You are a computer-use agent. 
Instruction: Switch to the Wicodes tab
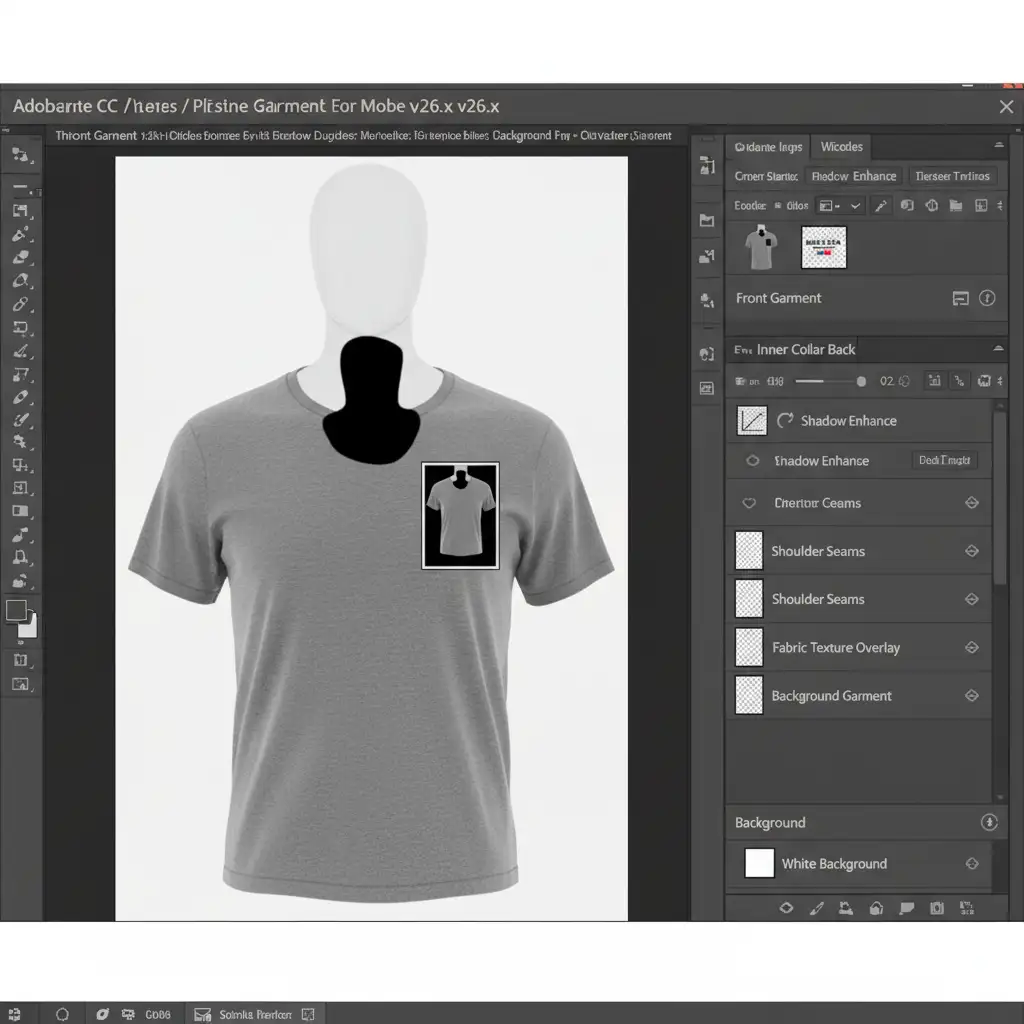(x=841, y=147)
